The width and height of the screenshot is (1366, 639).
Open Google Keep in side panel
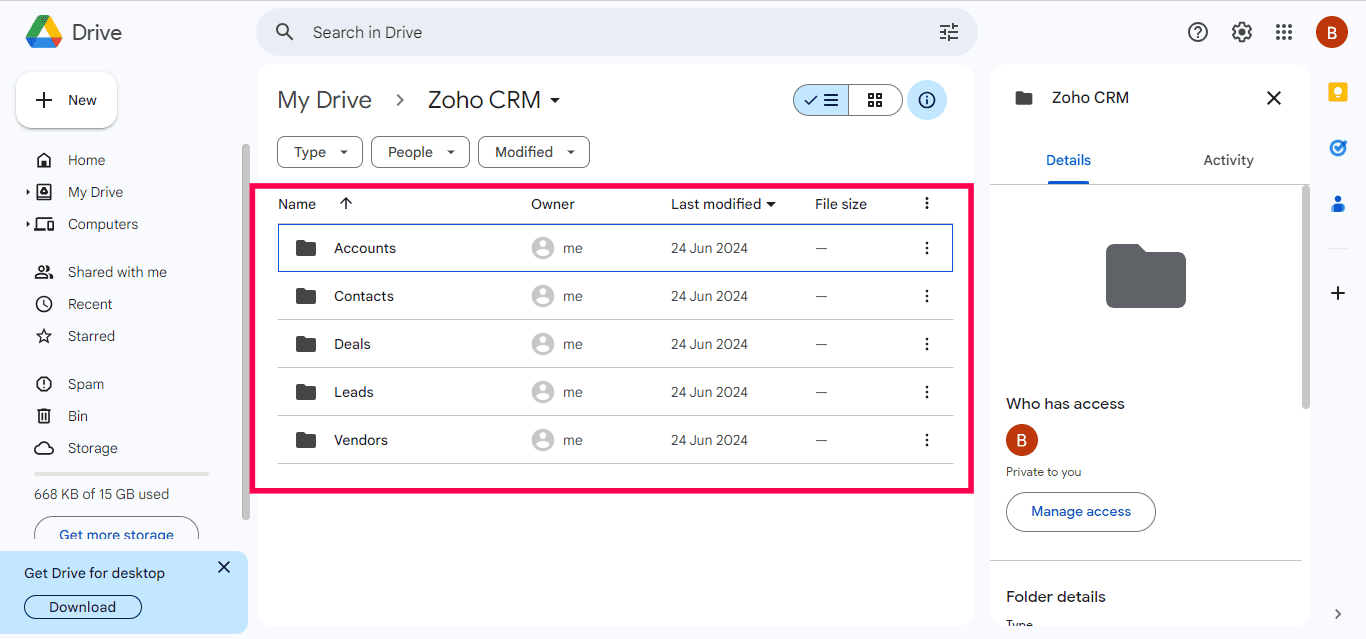(x=1338, y=92)
